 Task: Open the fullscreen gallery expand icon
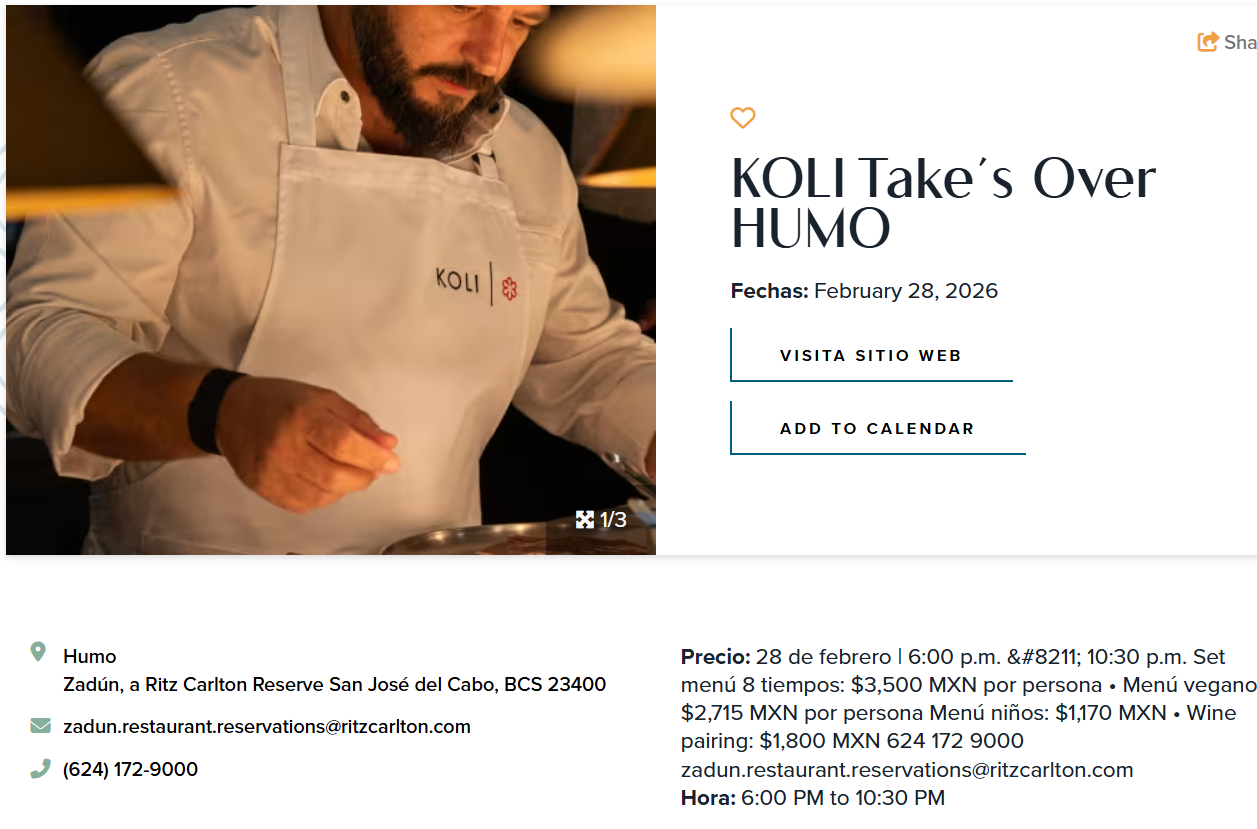(585, 519)
